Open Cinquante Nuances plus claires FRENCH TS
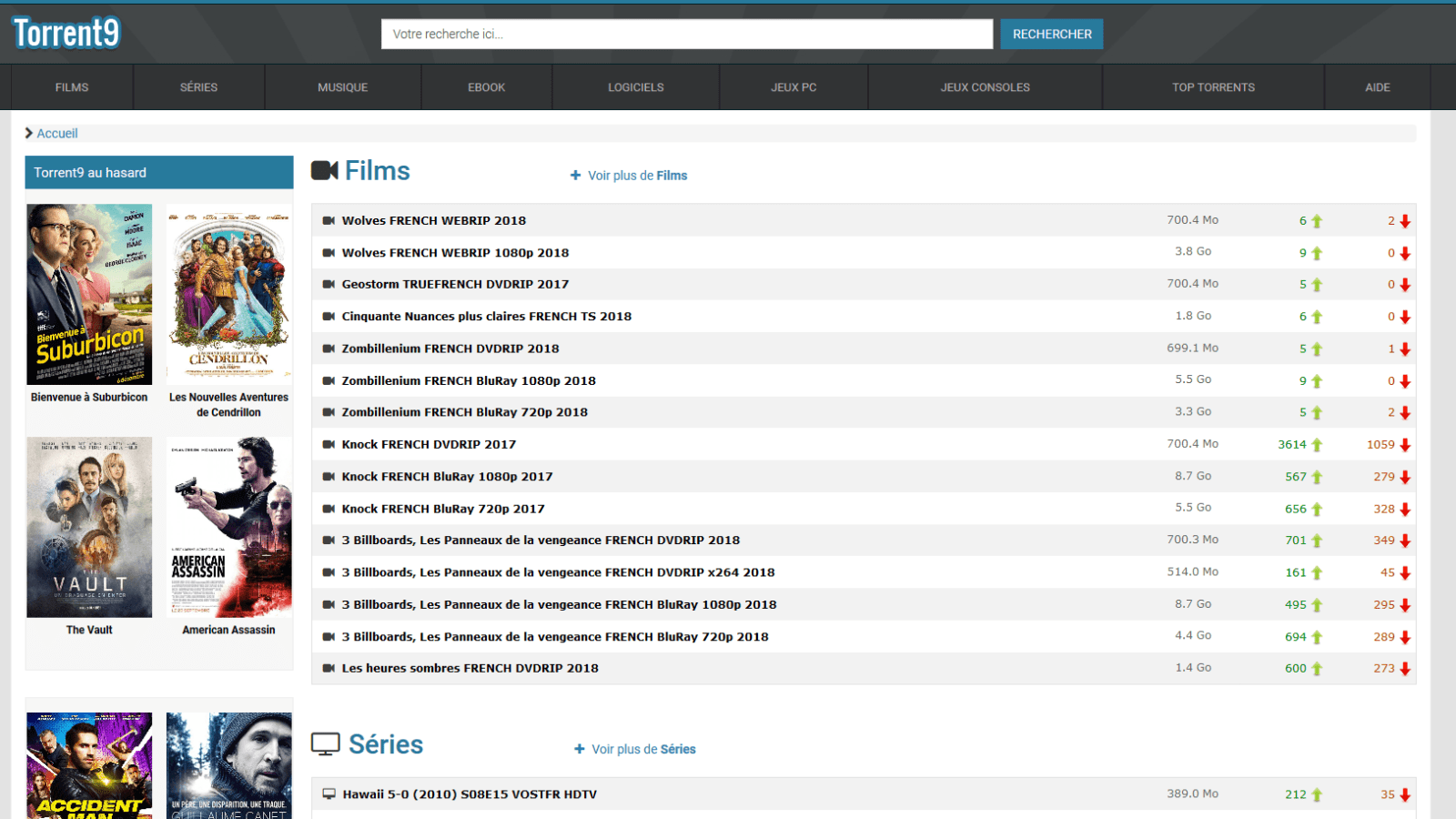The image size is (1456, 819). (487, 317)
